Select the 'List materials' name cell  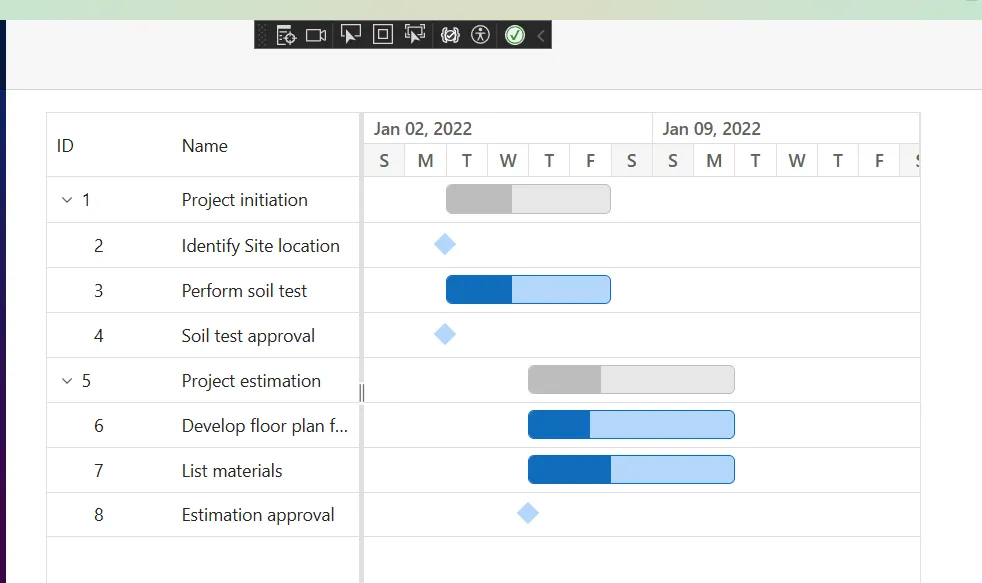tap(266, 470)
